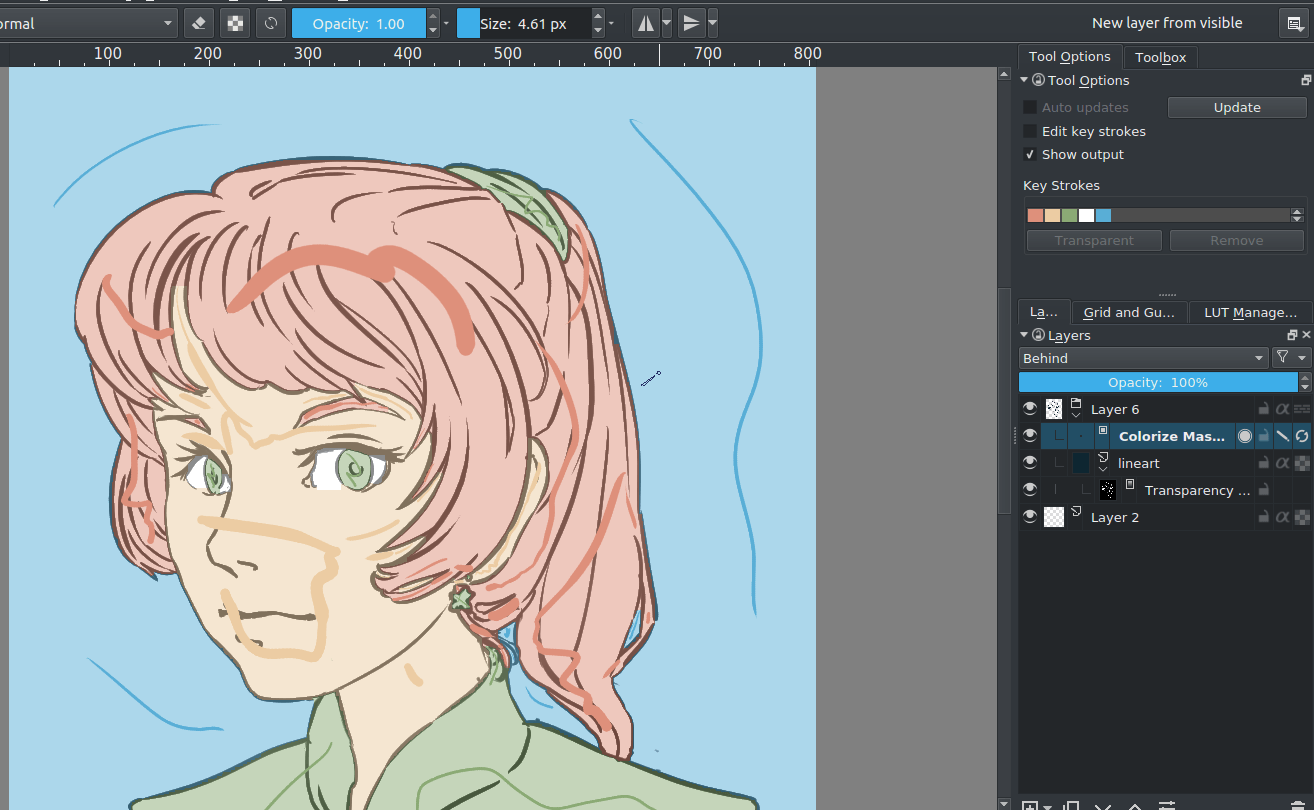Enable preserve alpha in the toolbar
The height and width of the screenshot is (810, 1314).
point(235,22)
